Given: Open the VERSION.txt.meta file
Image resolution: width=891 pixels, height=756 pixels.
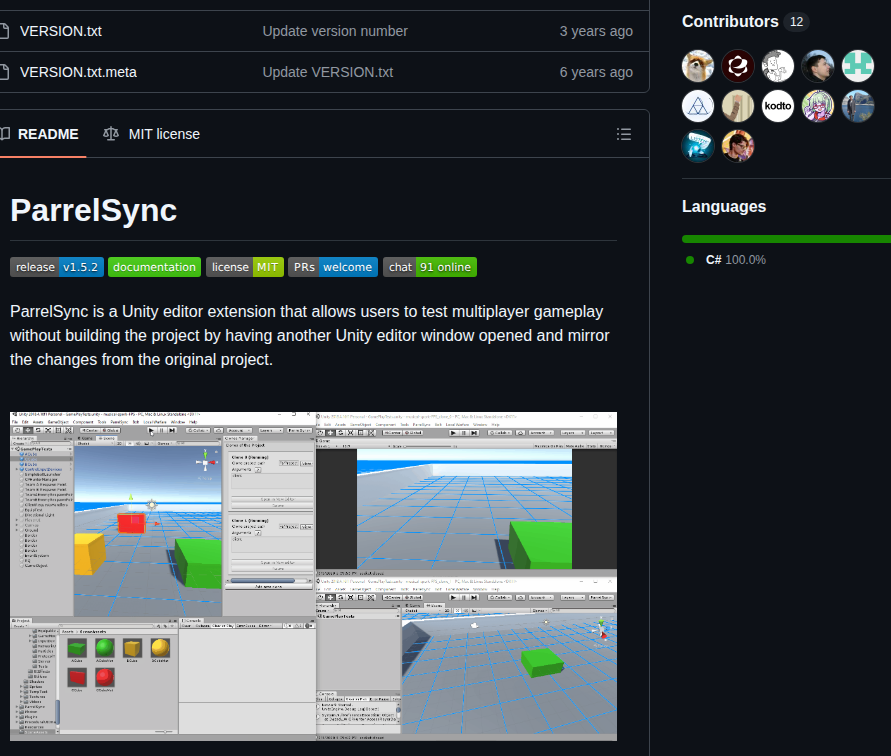Looking at the screenshot, I should pos(78,72).
